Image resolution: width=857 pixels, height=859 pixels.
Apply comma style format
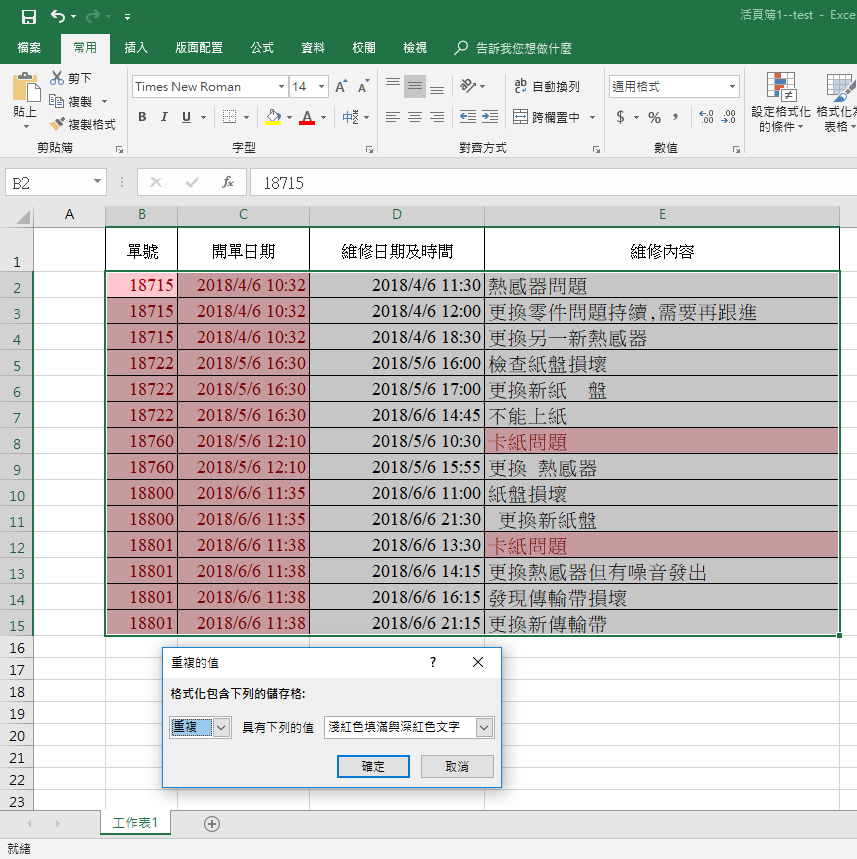point(676,117)
